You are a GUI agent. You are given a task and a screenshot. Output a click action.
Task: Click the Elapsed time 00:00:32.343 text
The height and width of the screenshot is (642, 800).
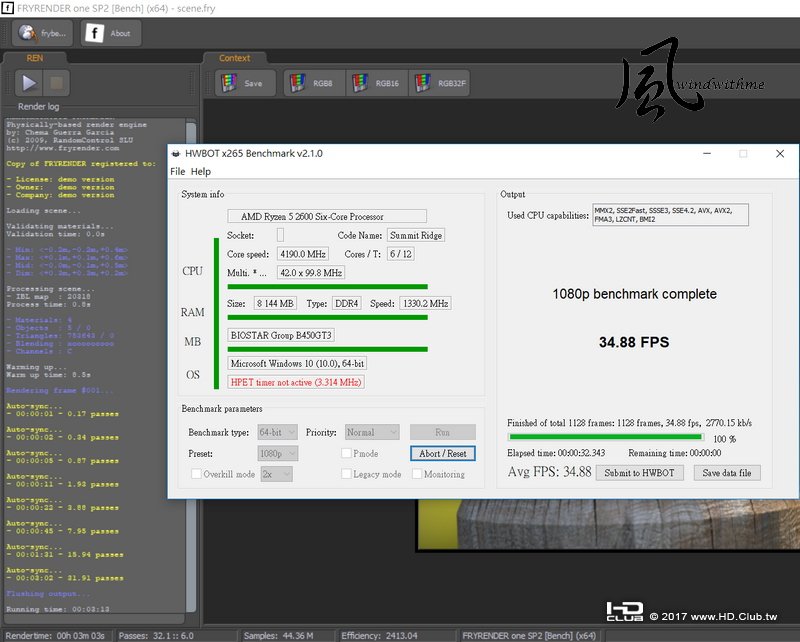pos(556,453)
